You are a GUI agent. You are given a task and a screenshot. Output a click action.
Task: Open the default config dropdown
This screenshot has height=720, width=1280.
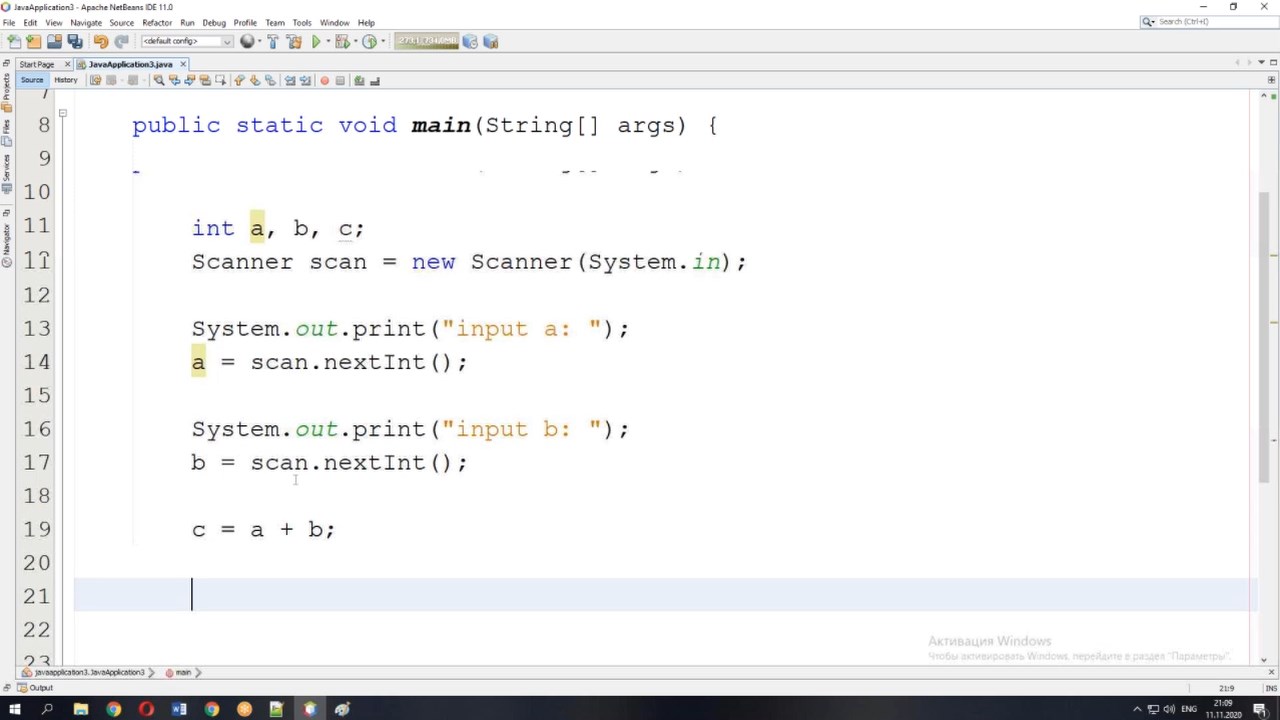(187, 41)
